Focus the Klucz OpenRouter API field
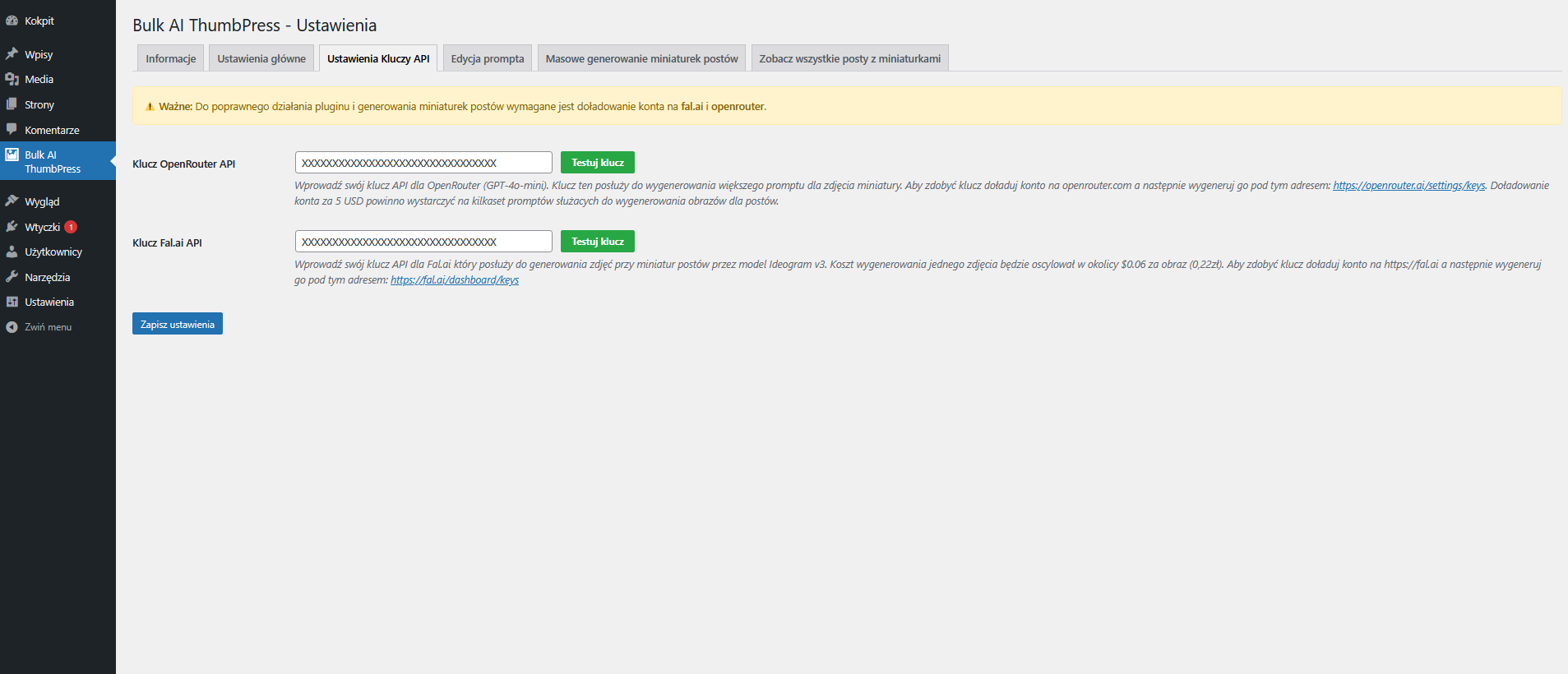1568x674 pixels. 423,163
